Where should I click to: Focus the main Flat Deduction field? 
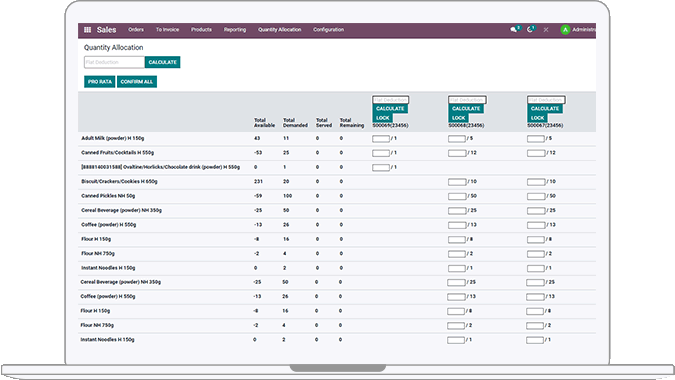(114, 62)
